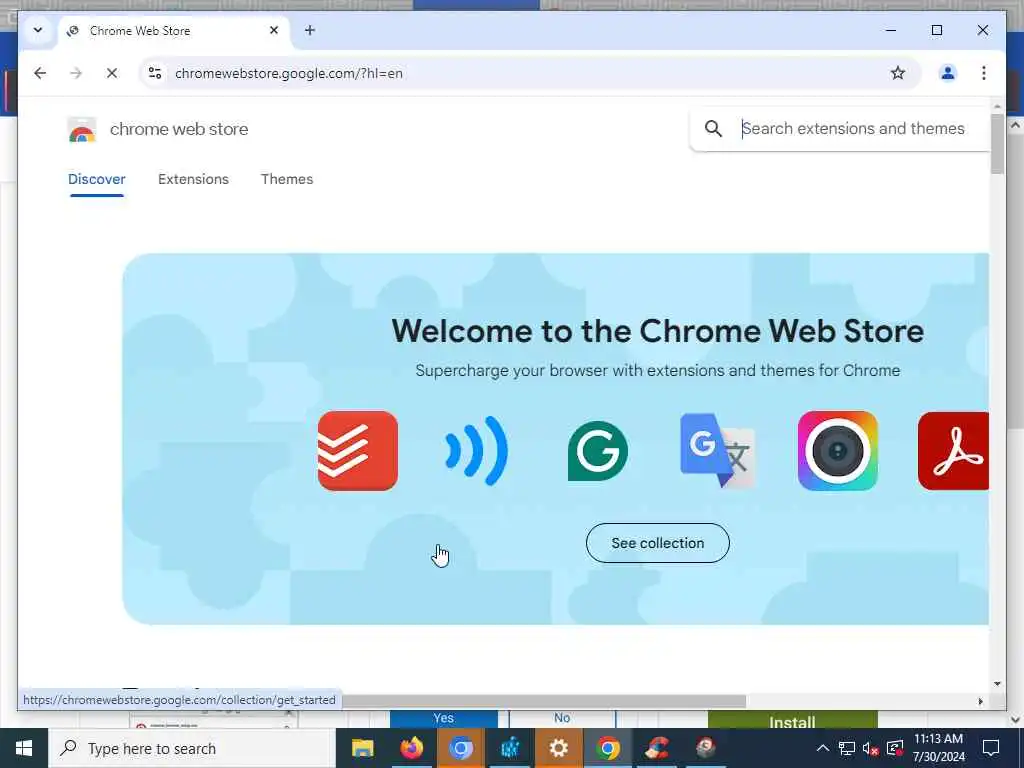
Task: Click the scroll right arrow of horizontal scrollbar
Action: [980, 701]
